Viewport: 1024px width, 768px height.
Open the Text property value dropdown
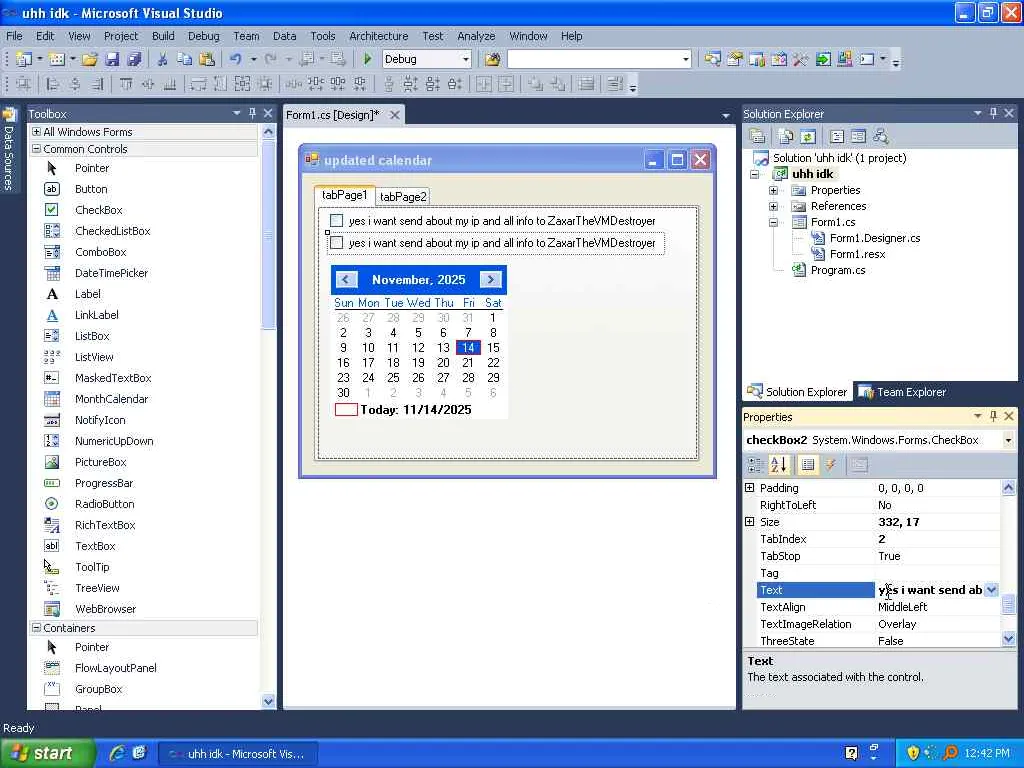[991, 590]
